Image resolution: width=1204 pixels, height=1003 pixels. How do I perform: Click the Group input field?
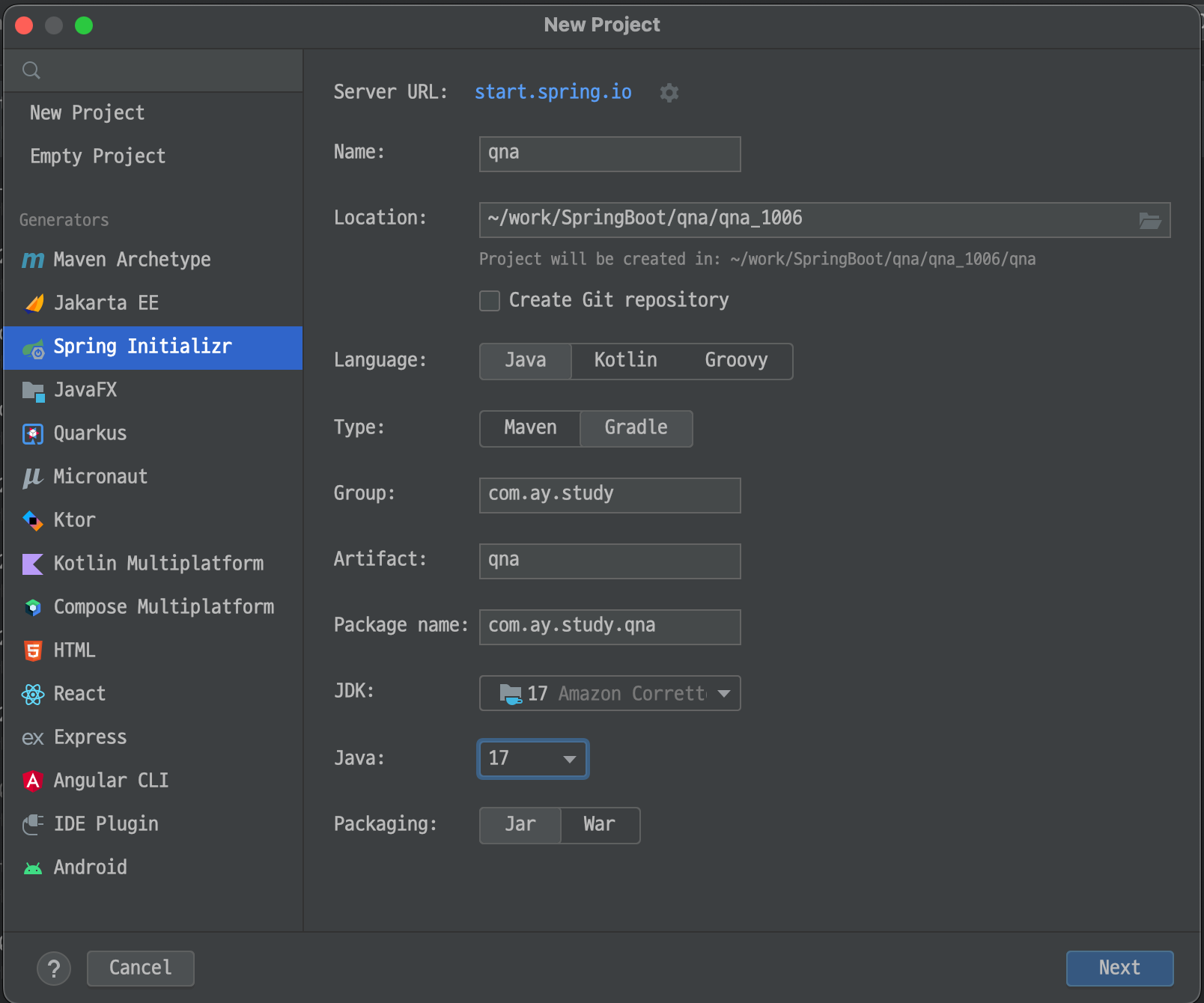610,496
